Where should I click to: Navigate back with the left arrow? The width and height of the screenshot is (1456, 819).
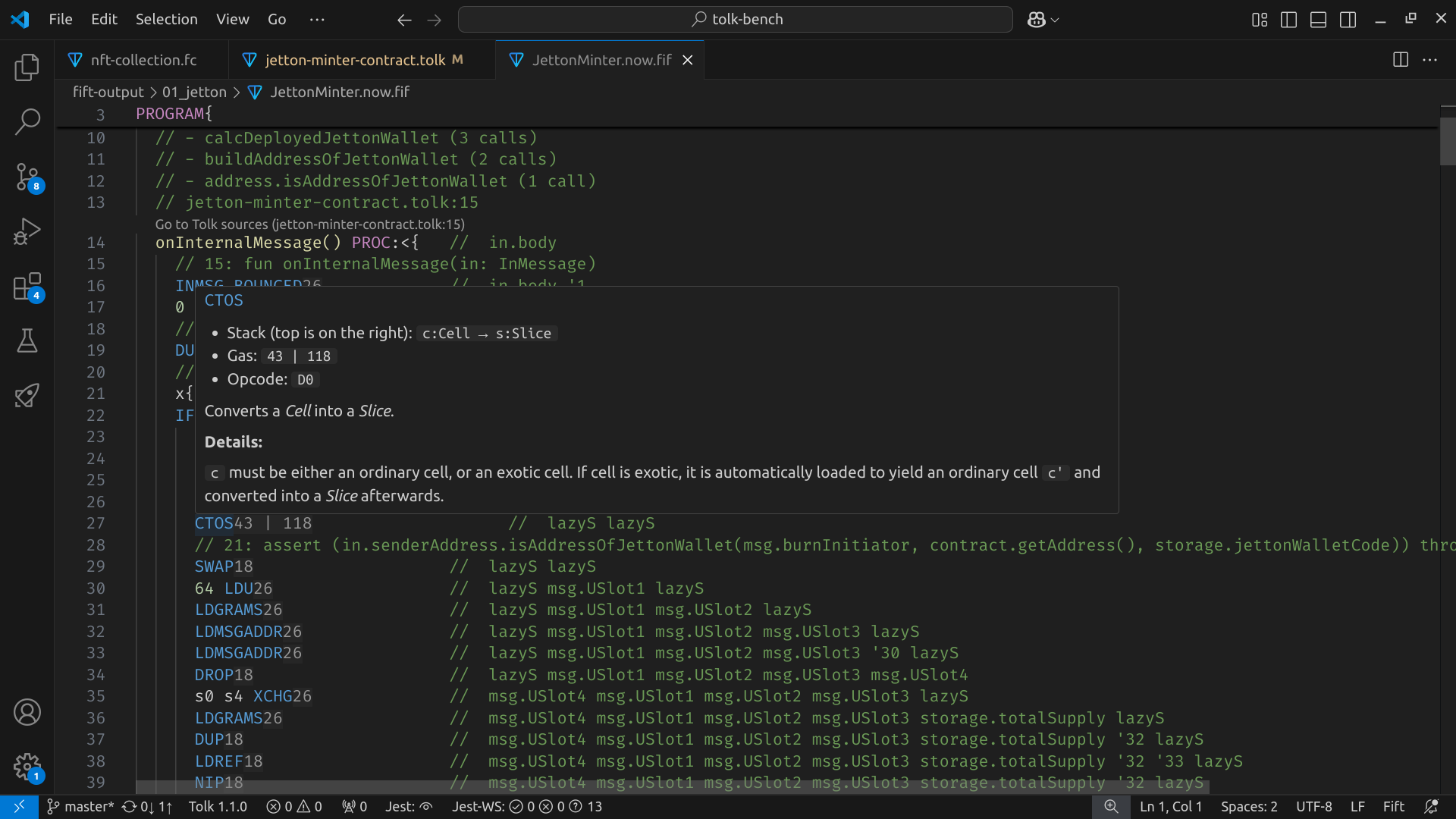click(404, 20)
